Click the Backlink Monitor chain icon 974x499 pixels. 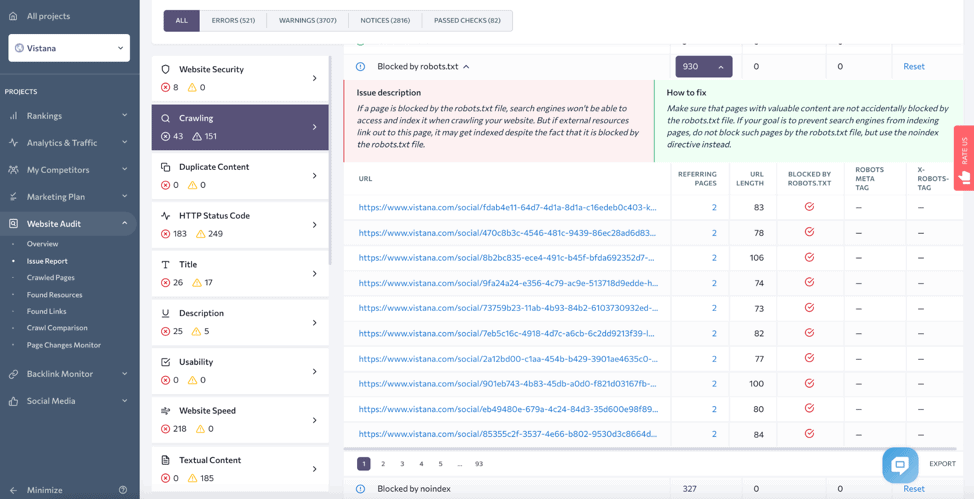click(13, 374)
